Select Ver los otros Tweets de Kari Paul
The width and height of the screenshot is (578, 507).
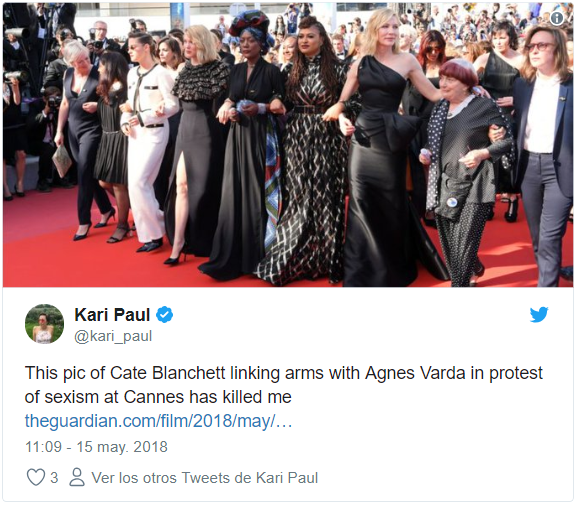tap(205, 478)
